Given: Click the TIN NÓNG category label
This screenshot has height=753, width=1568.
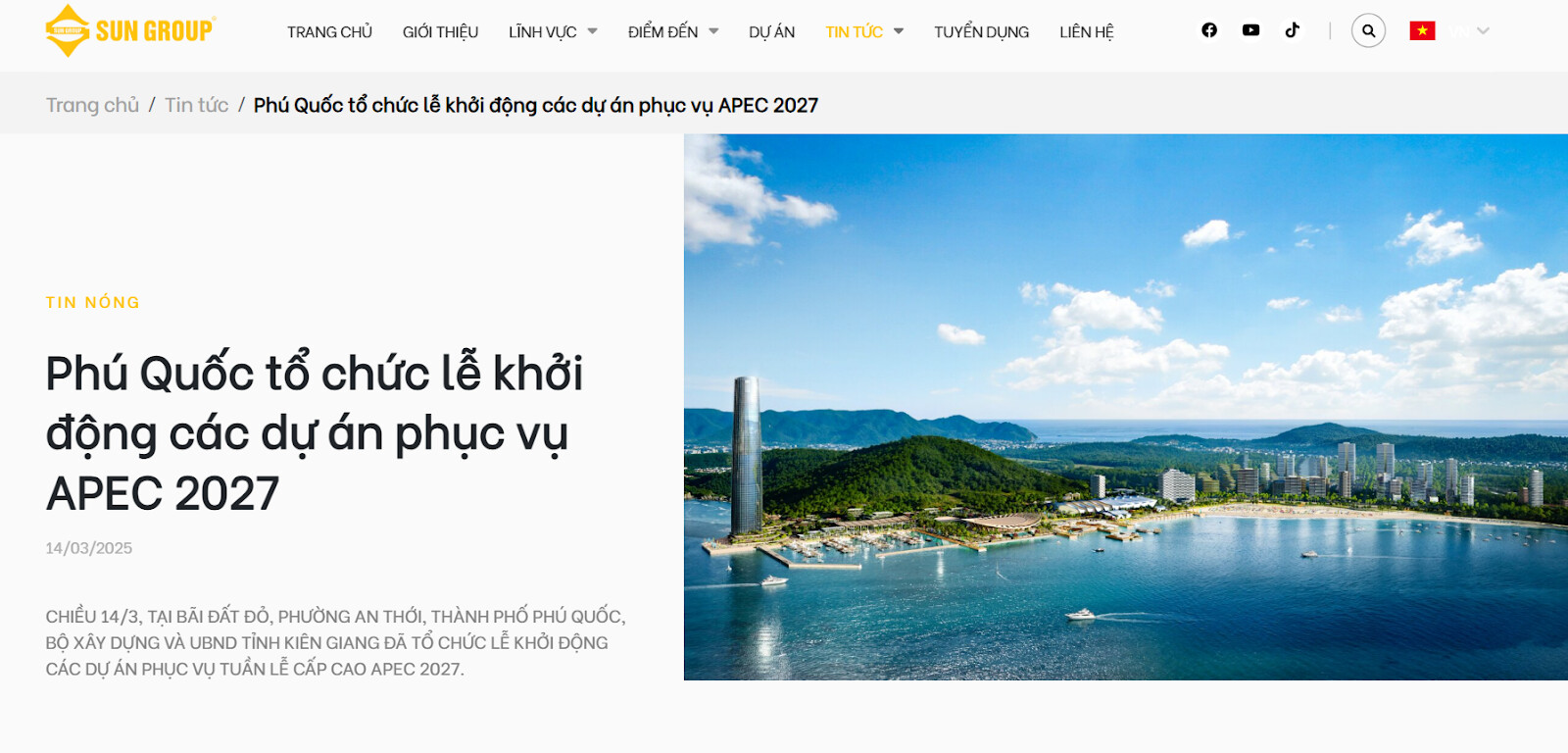Looking at the screenshot, I should click(x=93, y=302).
